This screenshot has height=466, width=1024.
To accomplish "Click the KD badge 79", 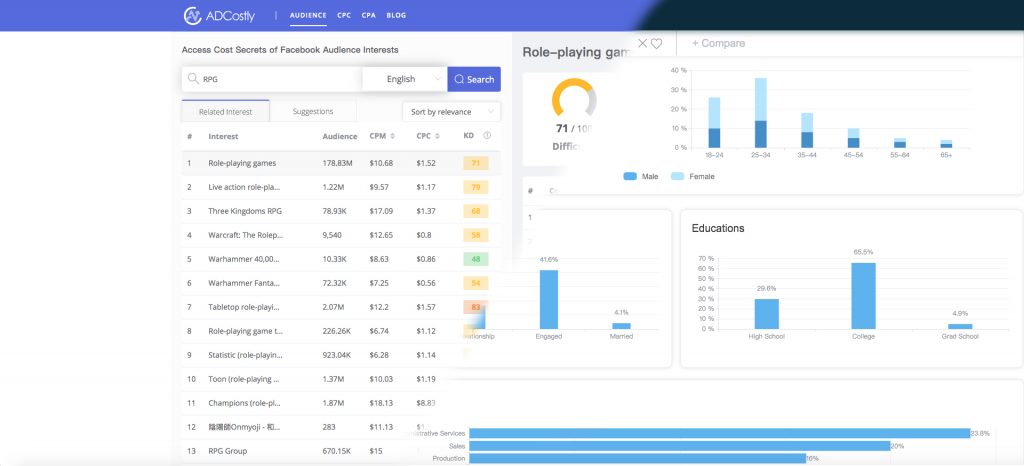I will [475, 187].
